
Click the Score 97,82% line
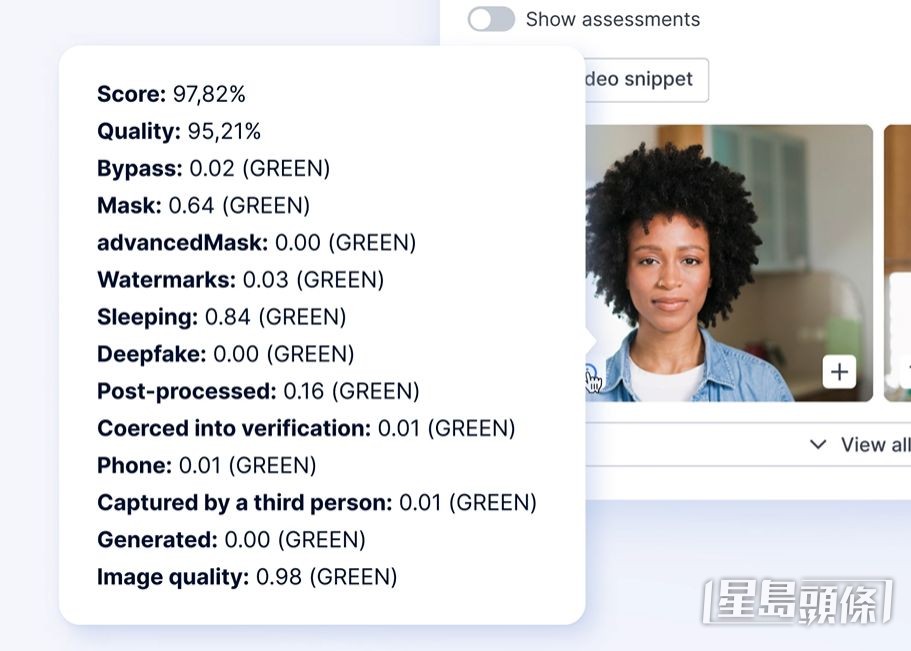pos(171,95)
